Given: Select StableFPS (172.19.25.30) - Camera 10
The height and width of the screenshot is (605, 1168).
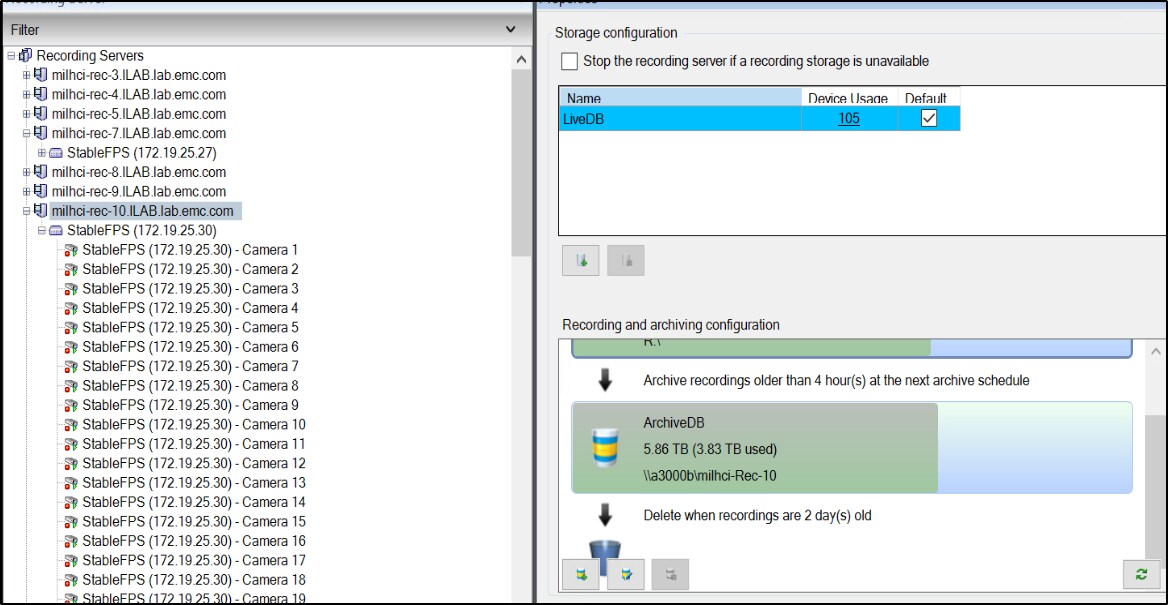Looking at the screenshot, I should click(194, 424).
